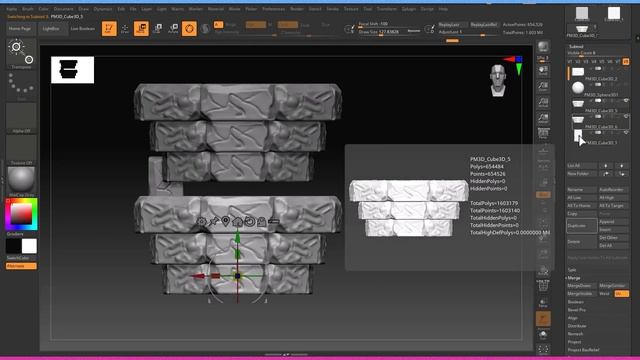640x360 pixels.
Task: Click the Line Fill PolyF icon
Action: pyautogui.click(x=543, y=286)
